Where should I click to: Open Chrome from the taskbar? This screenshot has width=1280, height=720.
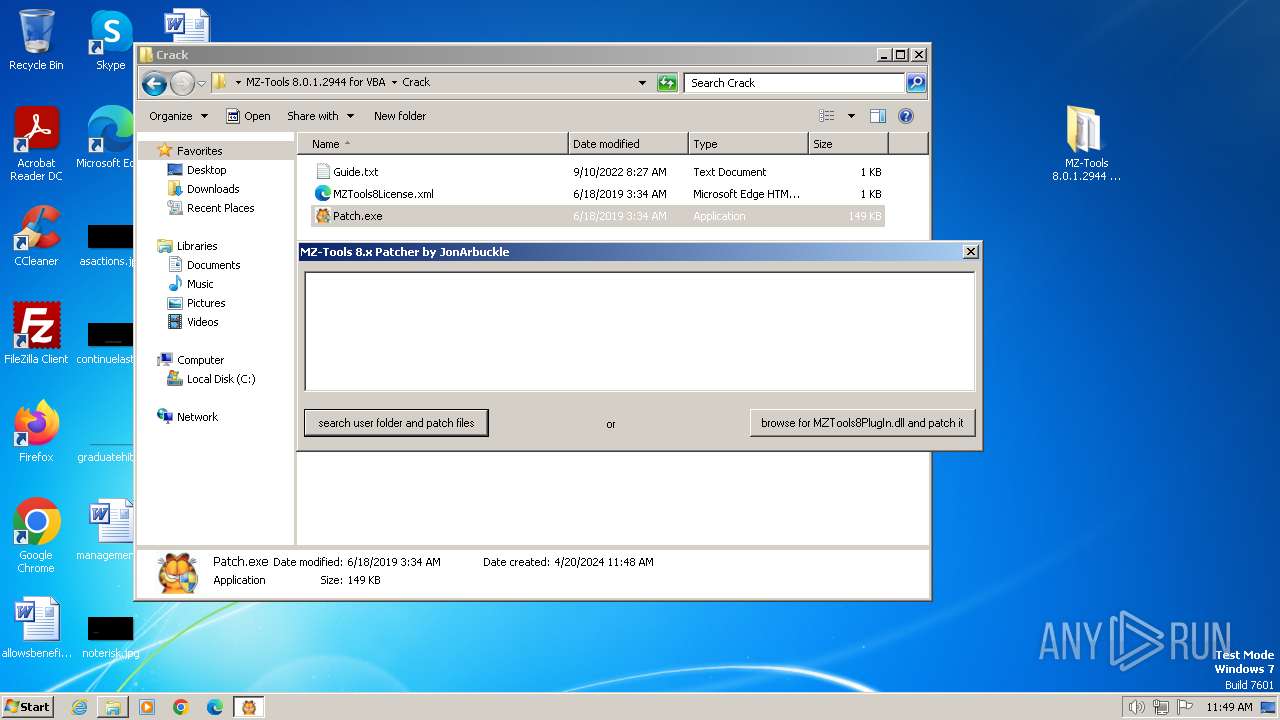click(181, 707)
